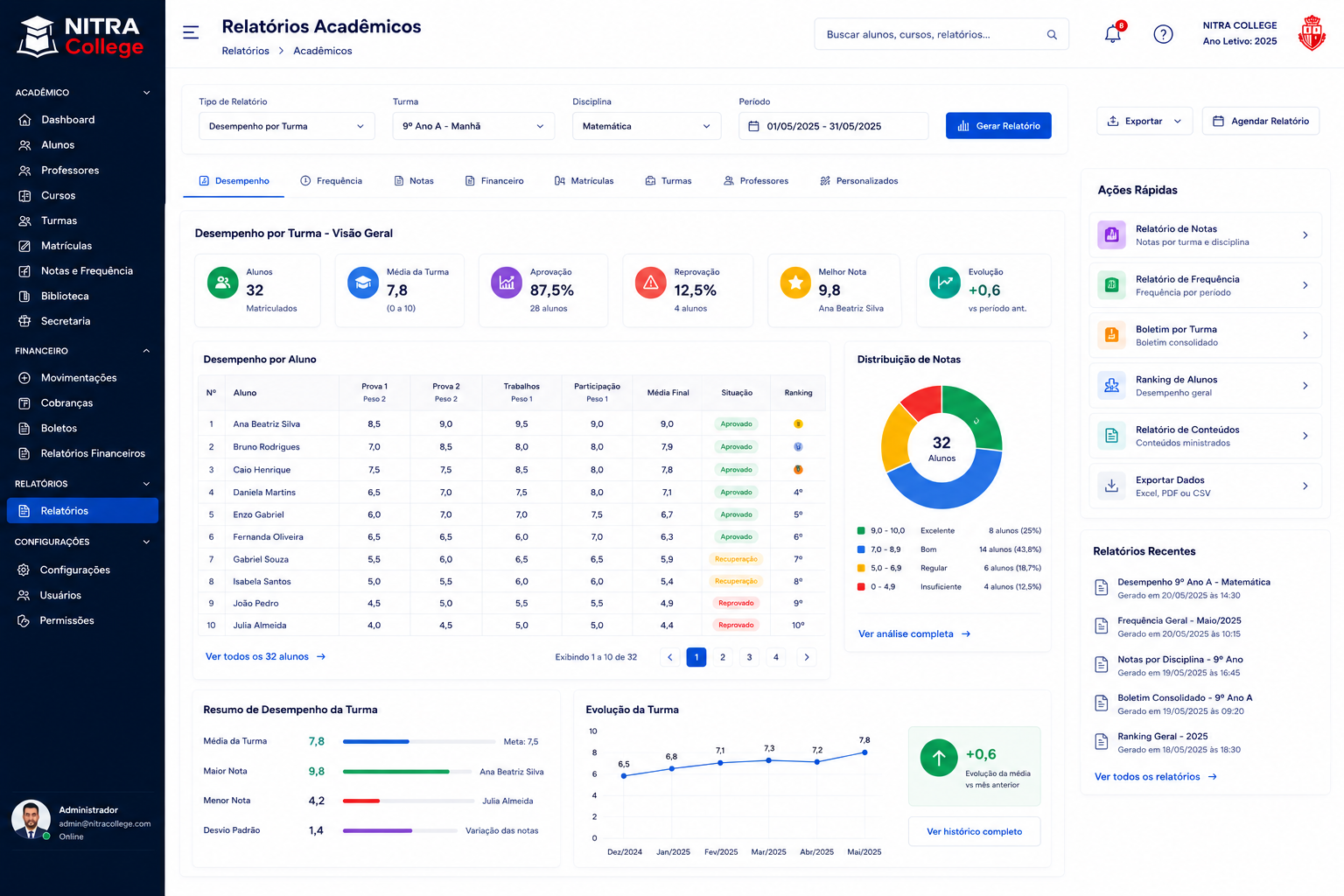Open Relatório de Notas quick action icon
Screen dimensions: 1344x896
[1111, 234]
